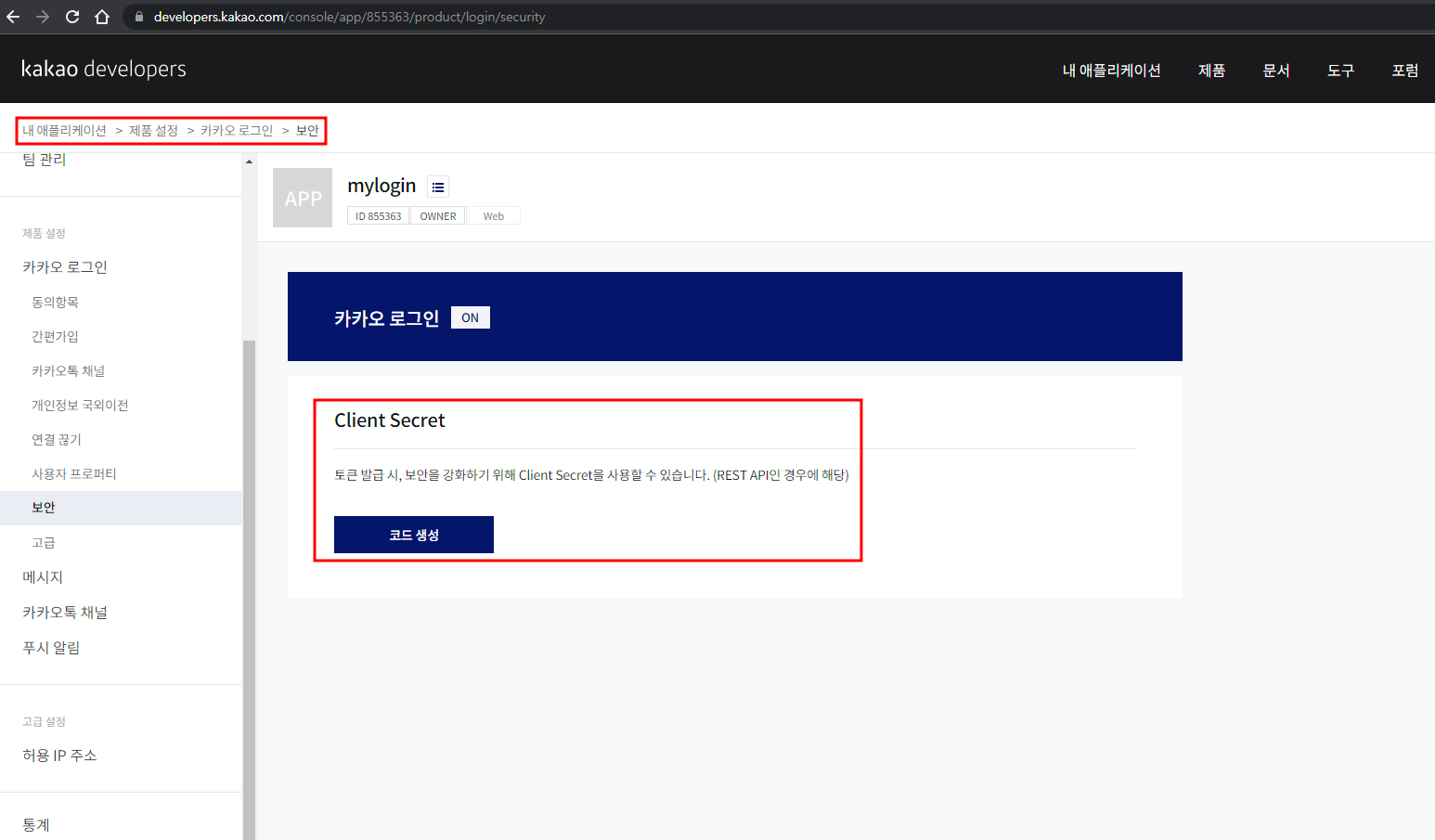Open 카카오톡 채널 sub-item under 카카오 로그인

tap(68, 371)
